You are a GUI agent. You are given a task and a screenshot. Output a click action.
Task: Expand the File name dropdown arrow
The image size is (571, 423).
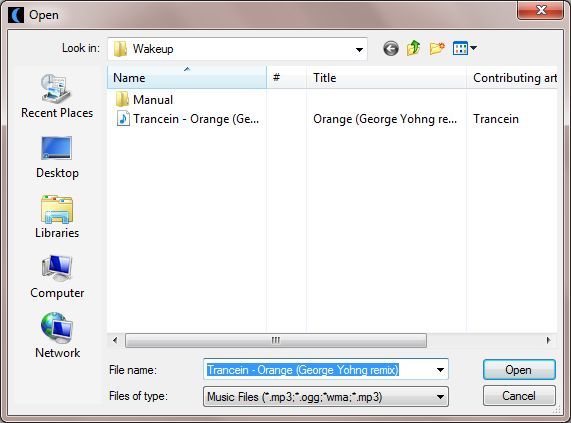[x=440, y=370]
